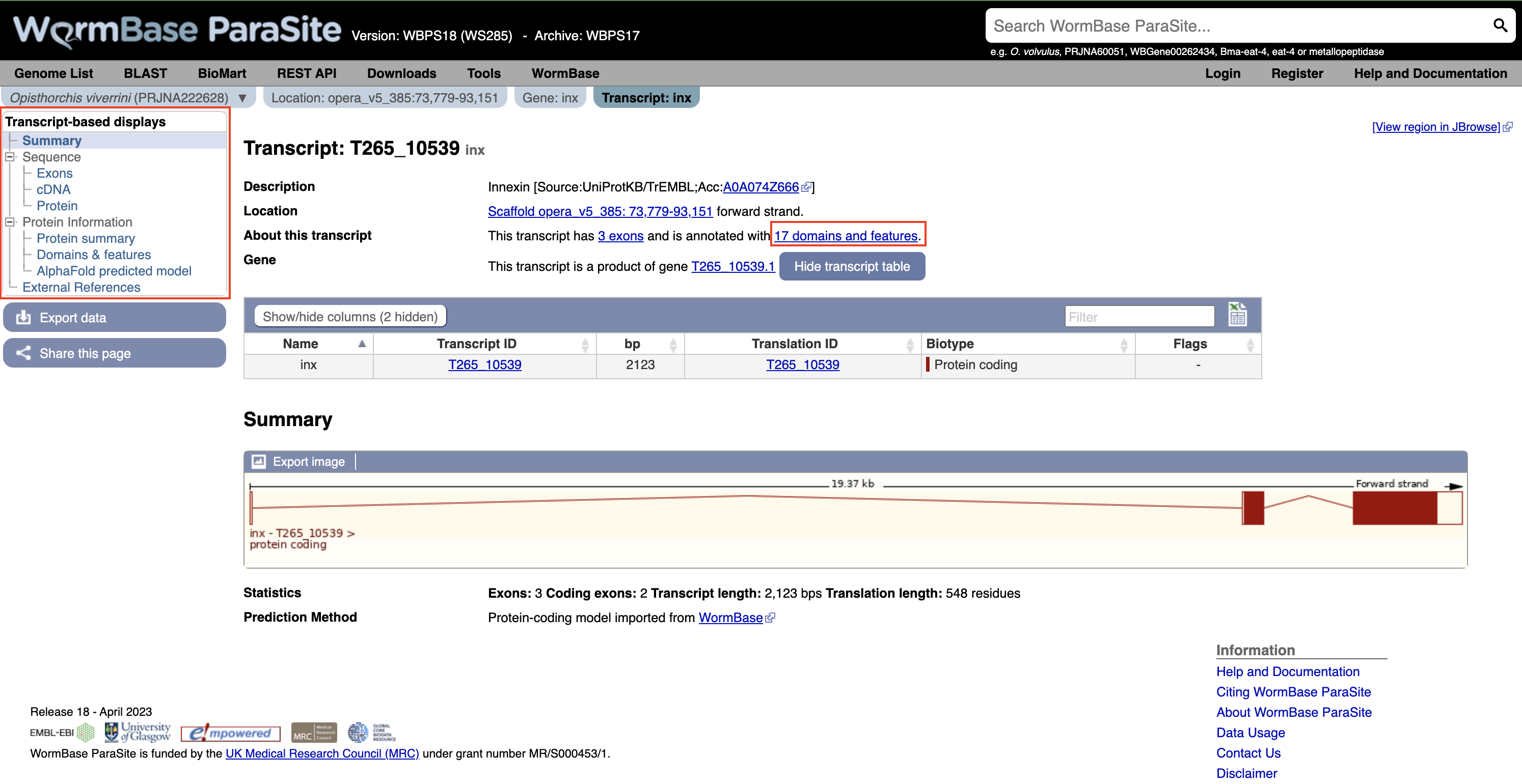Open BLAST menu item
The image size is (1522, 784).
[x=145, y=73]
